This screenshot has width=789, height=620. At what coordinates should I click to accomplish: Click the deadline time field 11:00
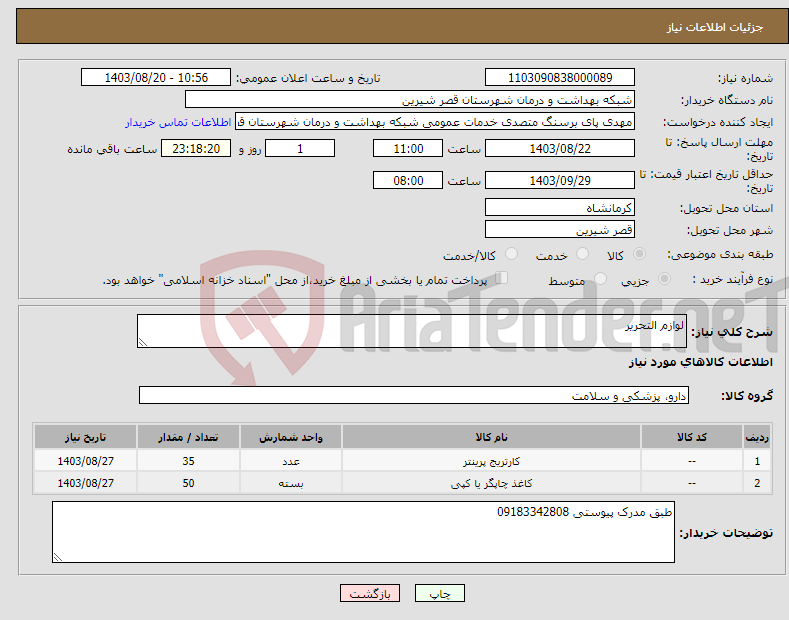408,148
